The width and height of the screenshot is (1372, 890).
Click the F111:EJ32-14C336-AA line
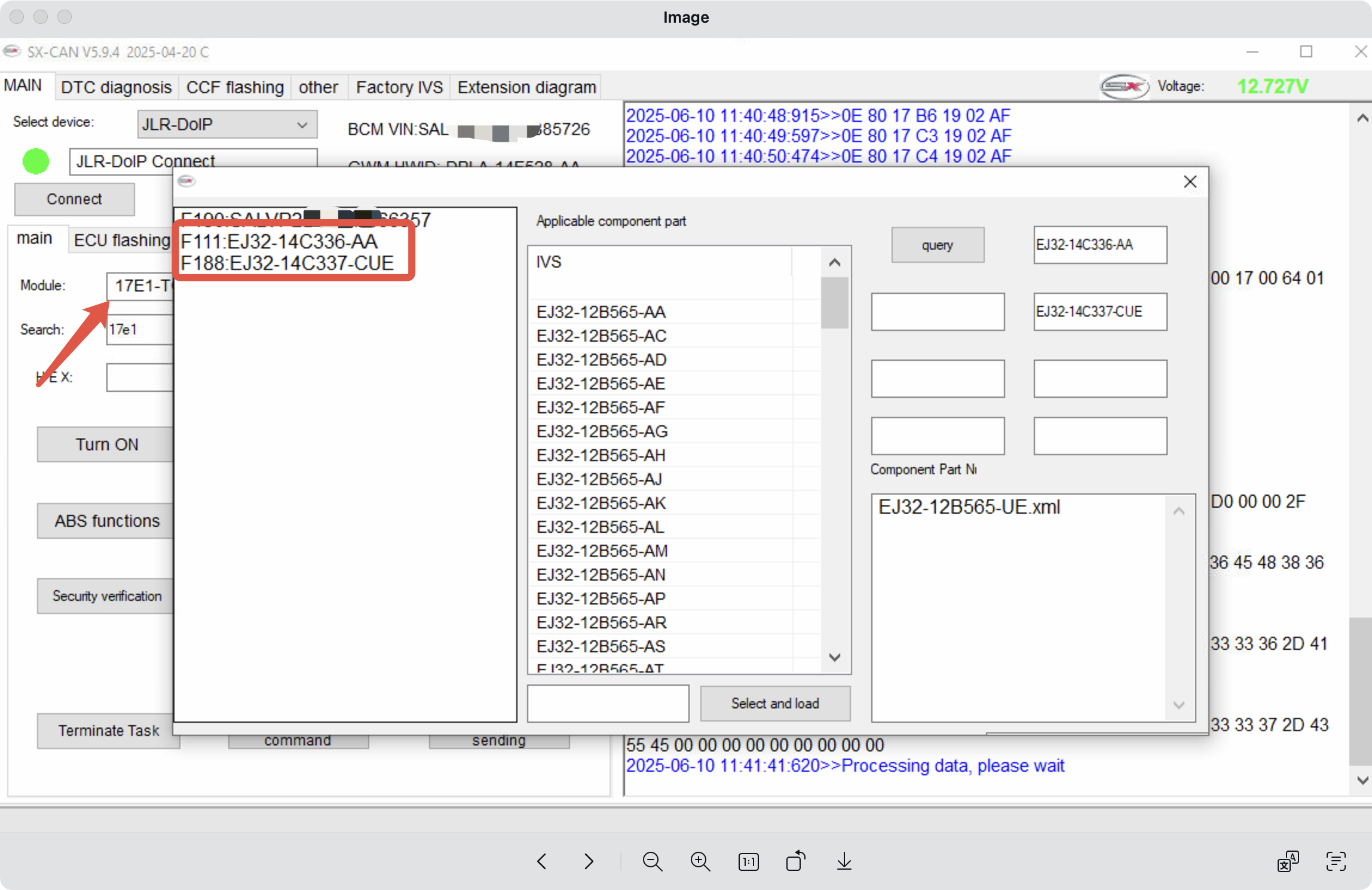[279, 242]
